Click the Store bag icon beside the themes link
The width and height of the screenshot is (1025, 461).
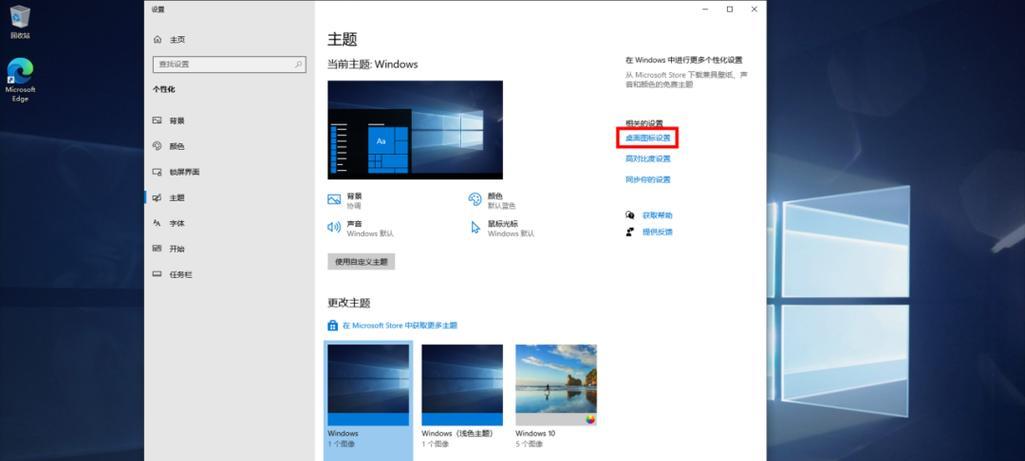click(x=332, y=325)
